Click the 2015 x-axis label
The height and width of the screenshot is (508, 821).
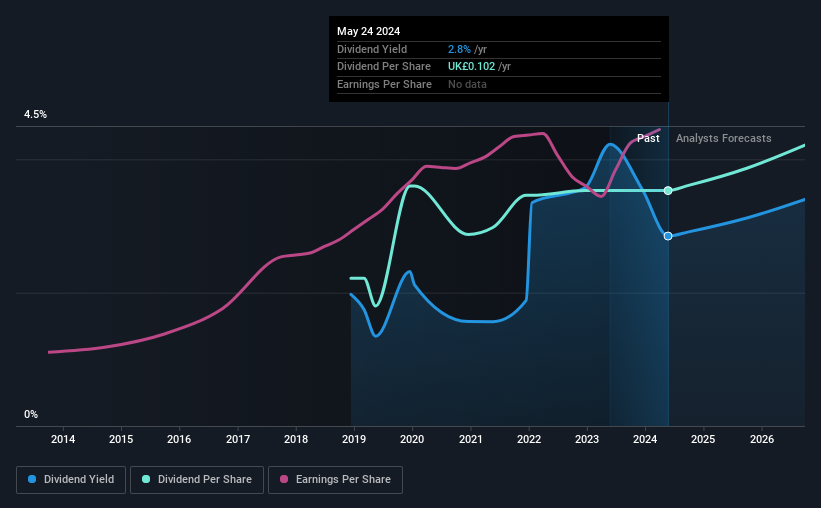point(121,439)
